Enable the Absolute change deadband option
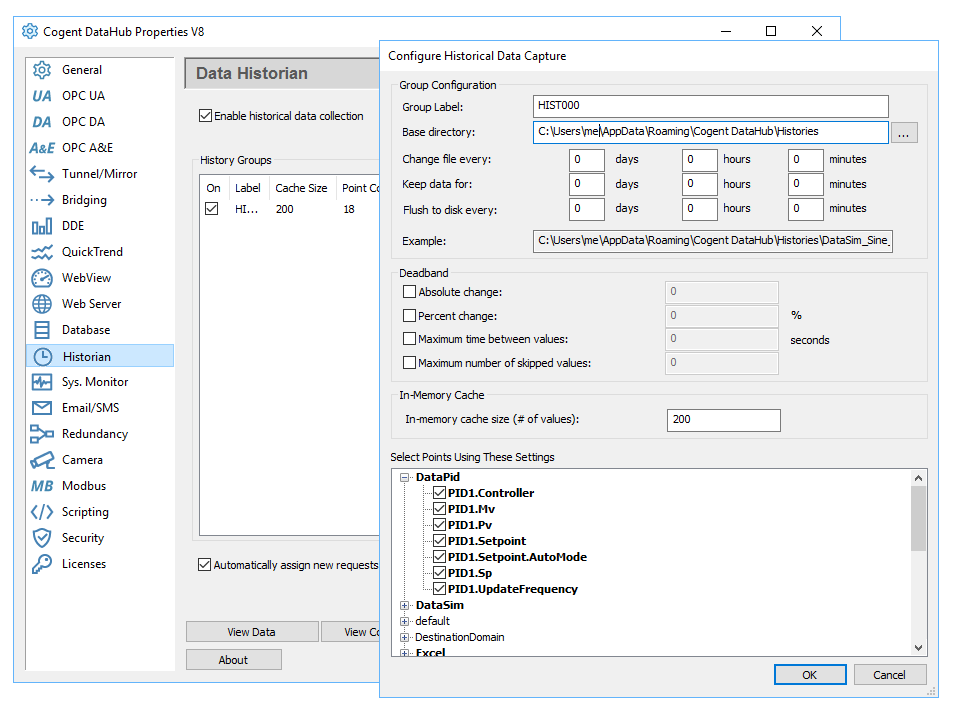 point(409,291)
